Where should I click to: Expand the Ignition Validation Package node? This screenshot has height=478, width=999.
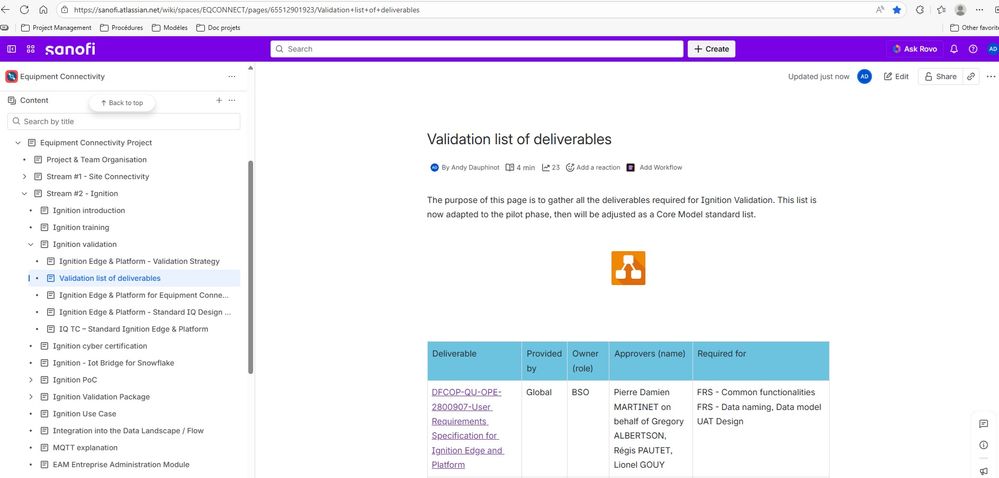[31, 397]
